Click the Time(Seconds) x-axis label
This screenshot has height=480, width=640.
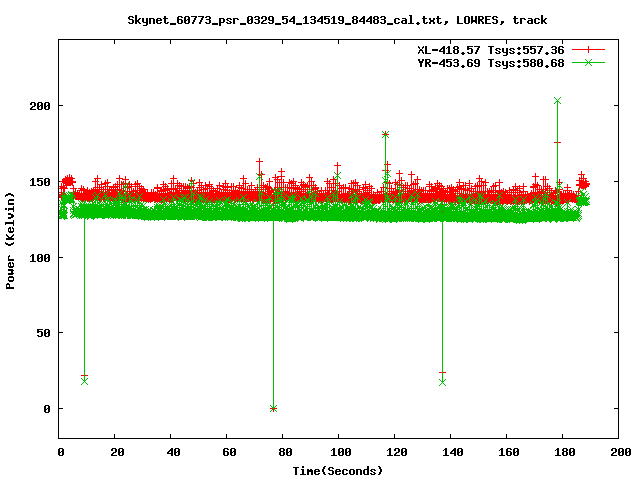338,471
